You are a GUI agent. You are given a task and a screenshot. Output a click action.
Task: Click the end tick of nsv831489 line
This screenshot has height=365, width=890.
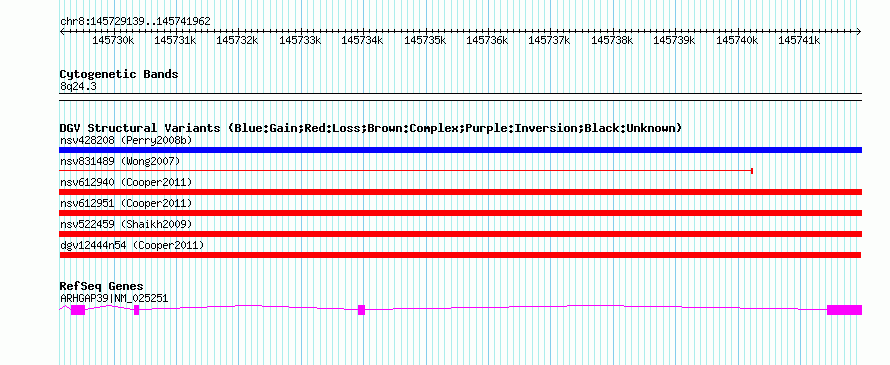752,170
